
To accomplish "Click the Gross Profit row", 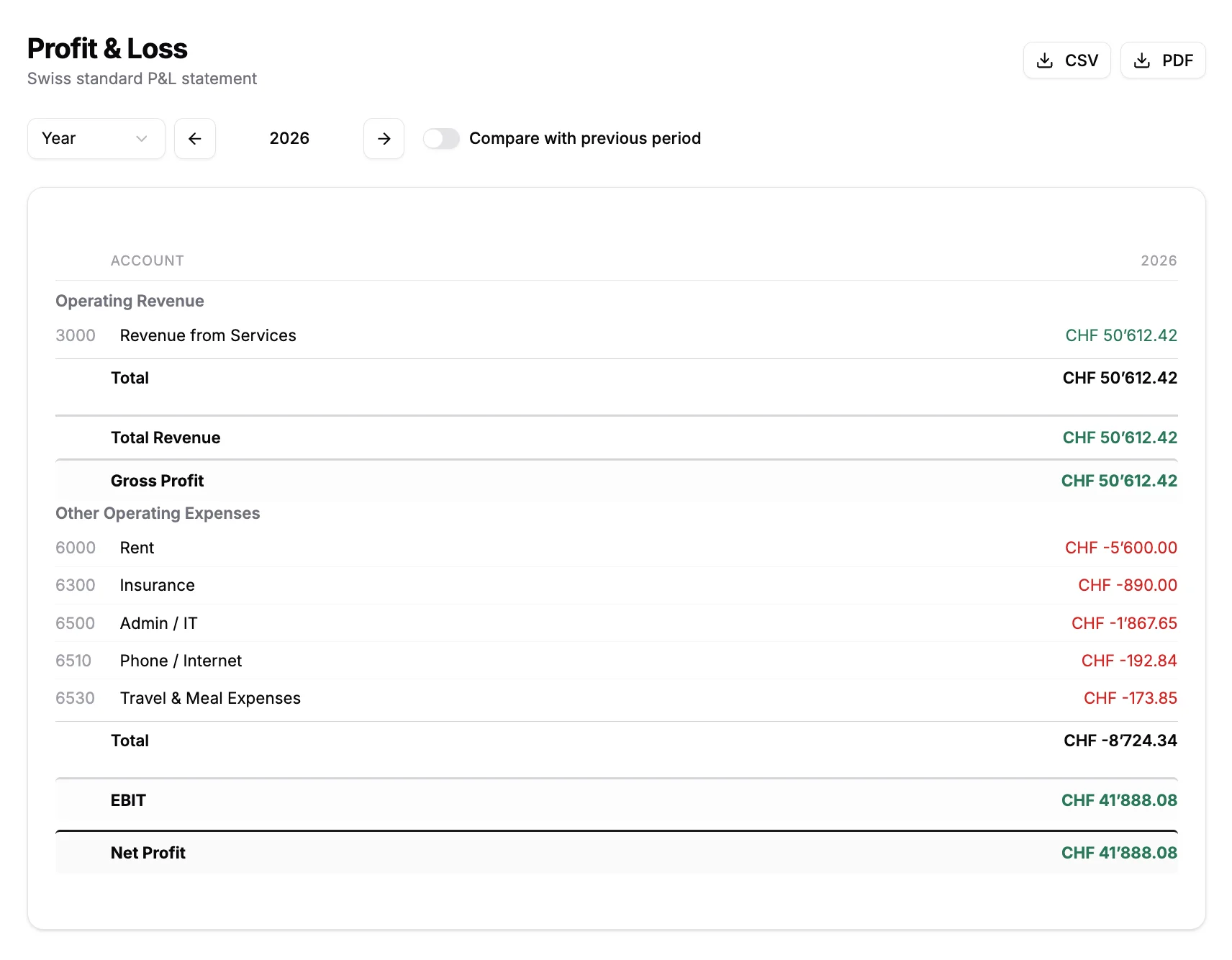I will (x=157, y=481).
